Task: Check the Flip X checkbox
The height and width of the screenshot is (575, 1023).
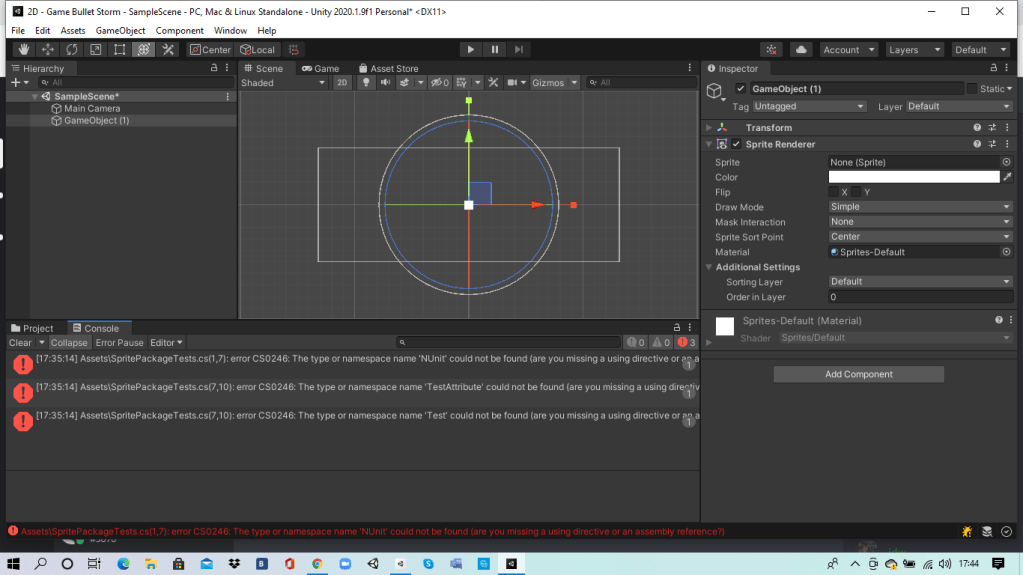Action: (834, 192)
